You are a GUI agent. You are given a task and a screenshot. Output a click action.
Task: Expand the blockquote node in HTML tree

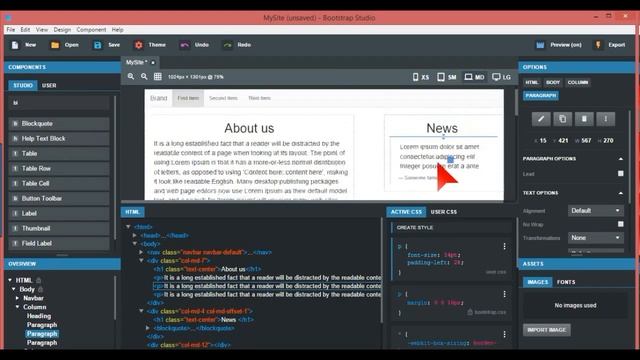(x=148, y=328)
